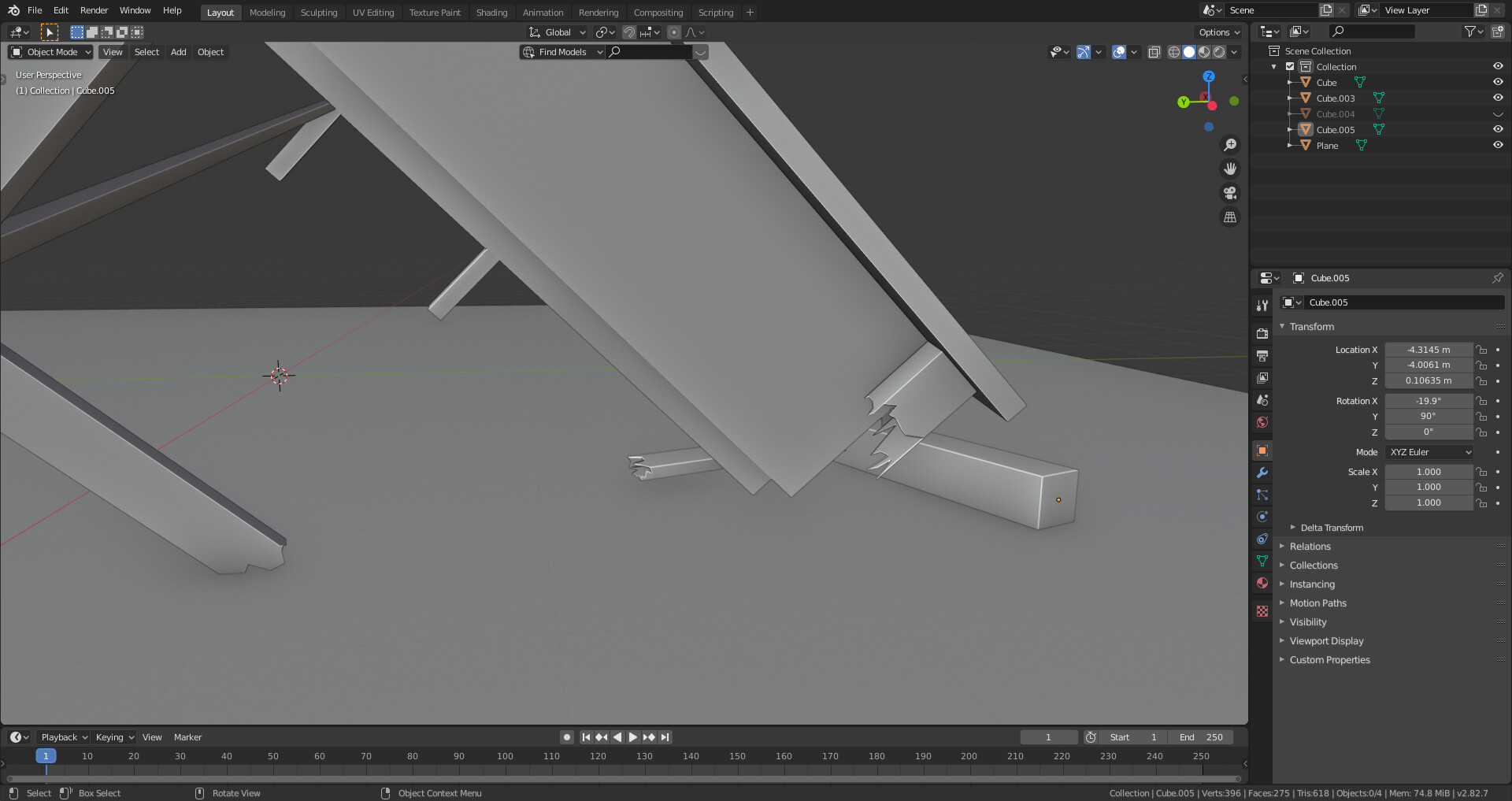This screenshot has height=801, width=1512.
Task: Enable the snapping magnet icon in header
Action: click(629, 32)
